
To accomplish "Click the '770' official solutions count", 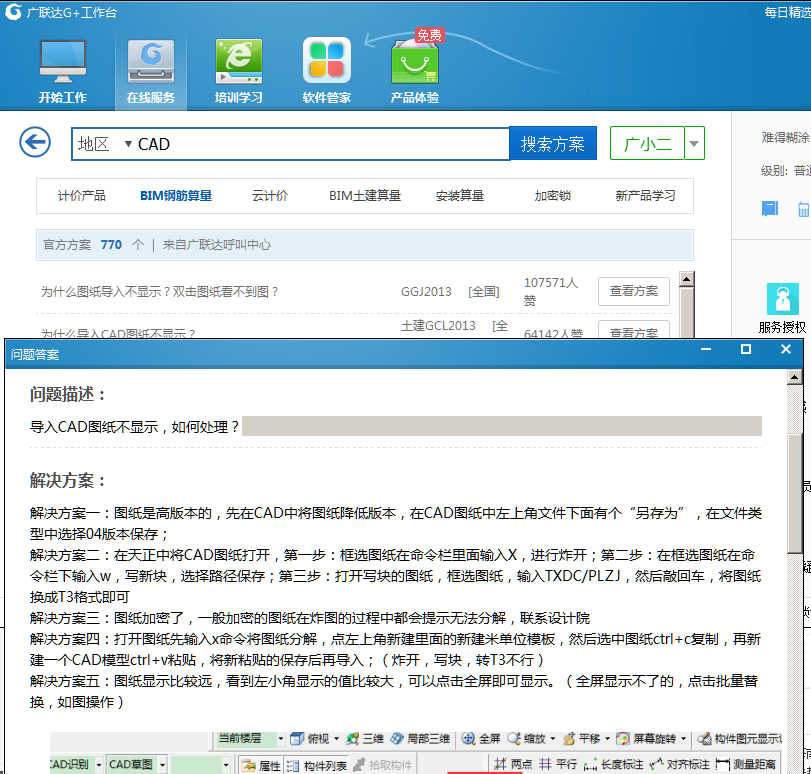I will (111, 245).
